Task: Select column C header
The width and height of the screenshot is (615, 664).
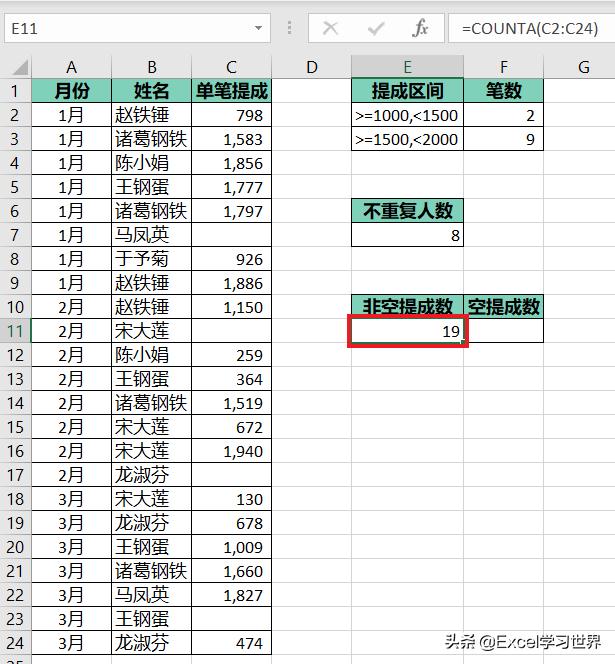Action: pyautogui.click(x=231, y=67)
